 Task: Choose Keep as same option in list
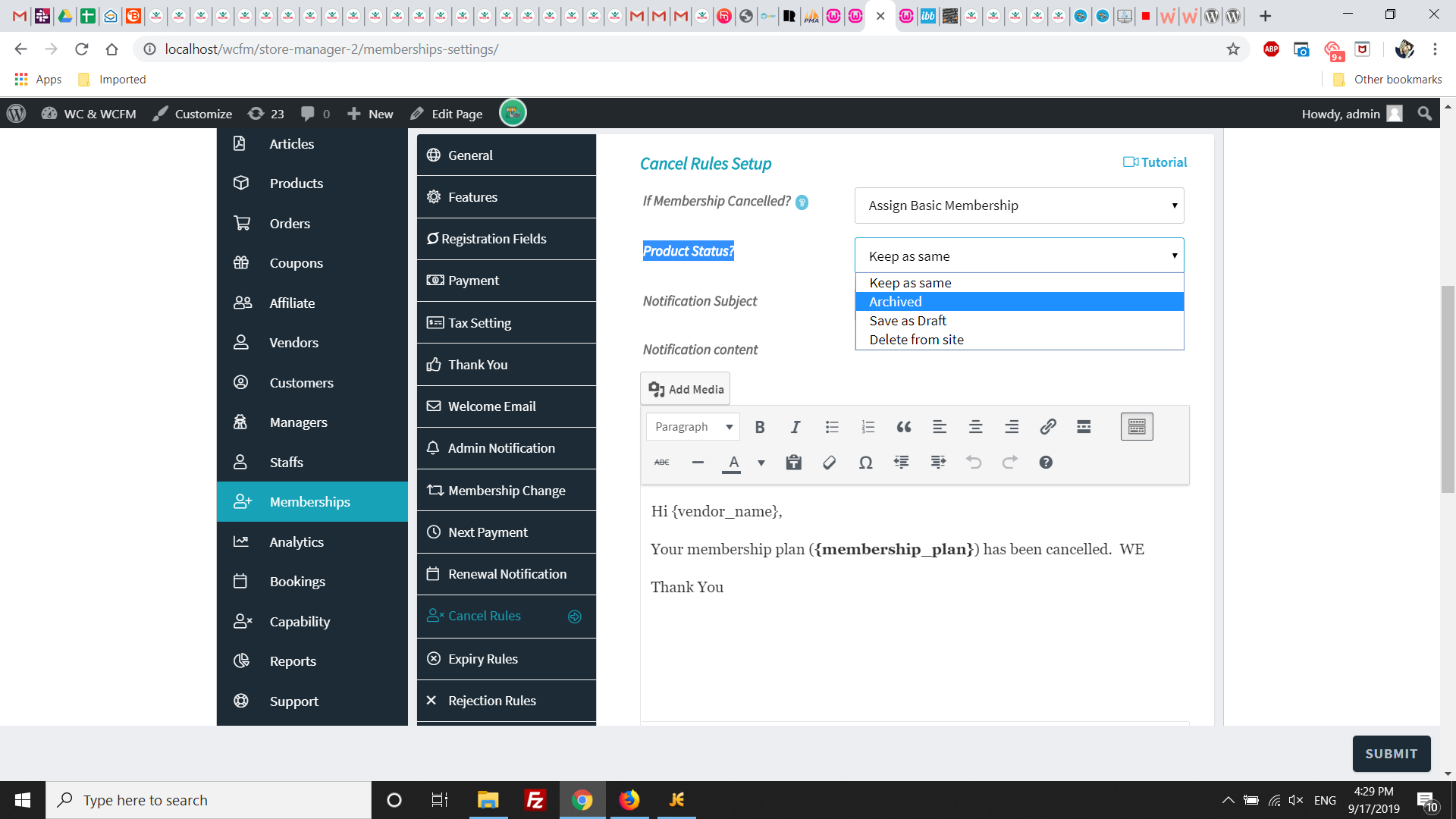pos(1019,283)
